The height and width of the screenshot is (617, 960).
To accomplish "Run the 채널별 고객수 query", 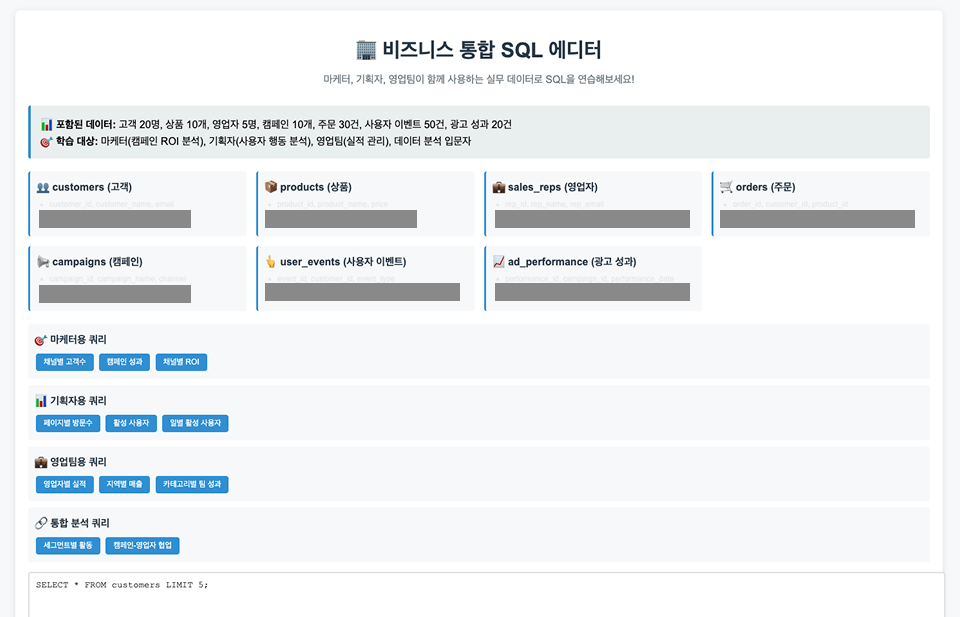I will click(64, 362).
